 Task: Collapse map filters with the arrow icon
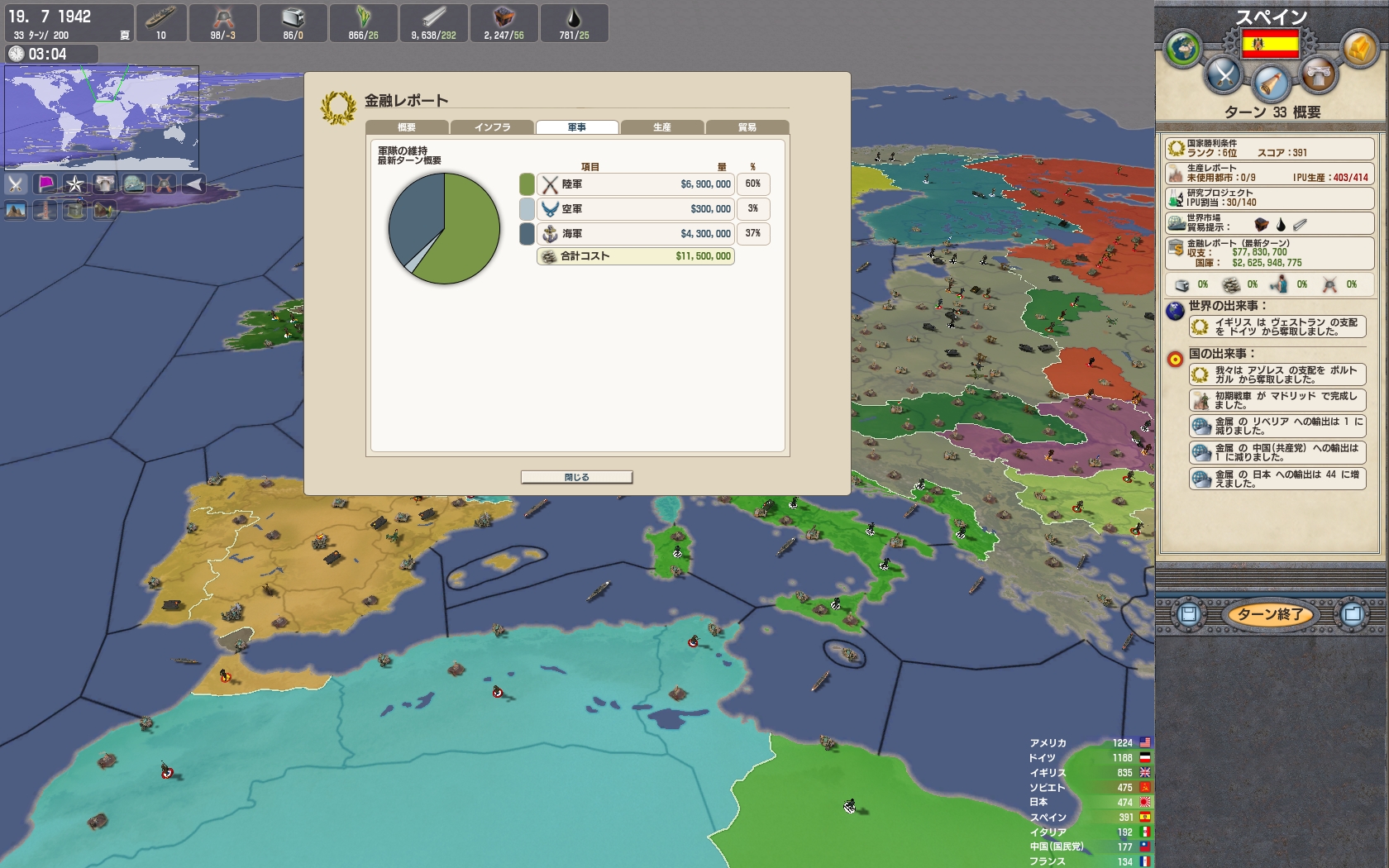(193, 184)
